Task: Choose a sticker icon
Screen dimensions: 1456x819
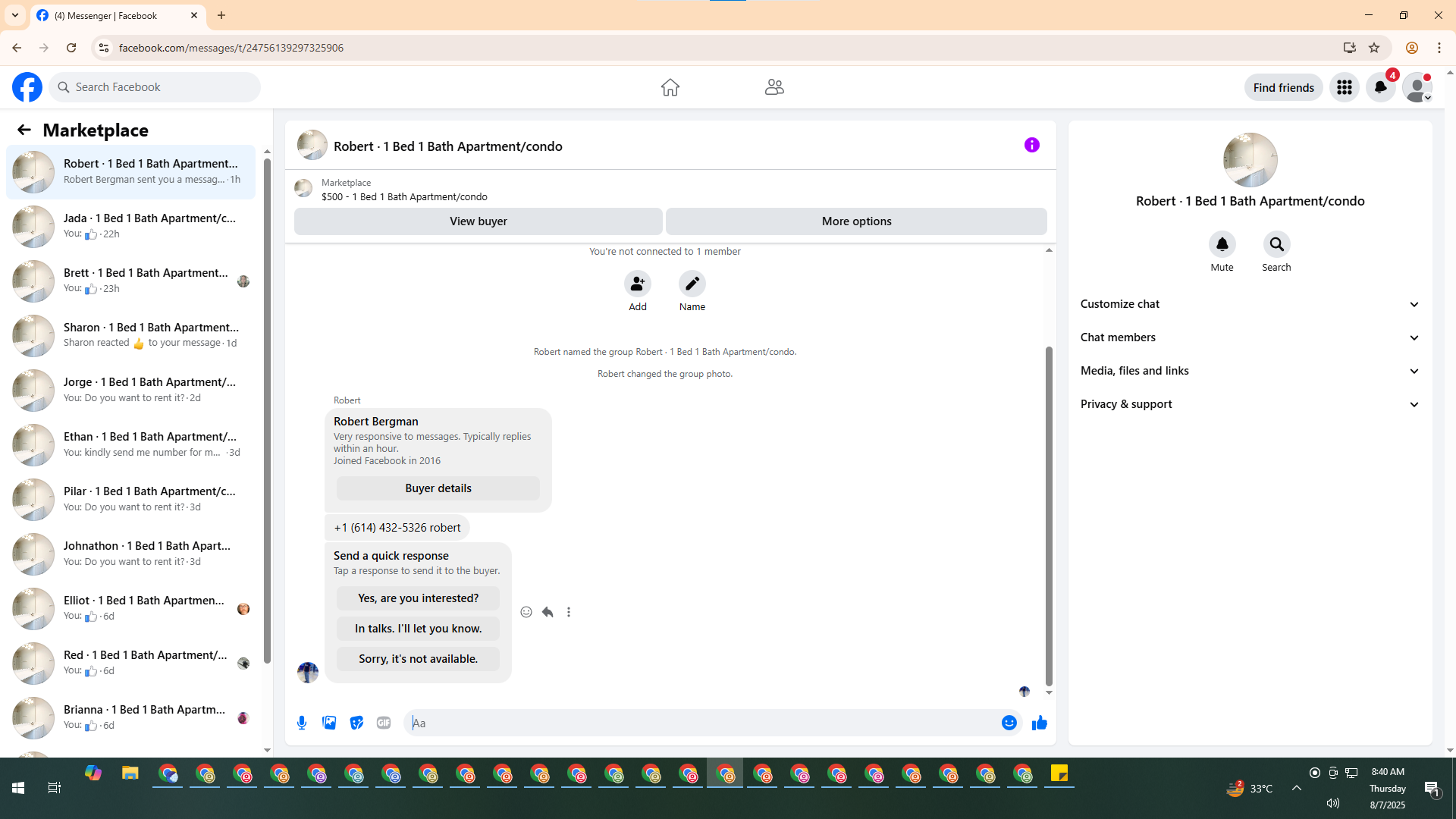Action: [356, 723]
